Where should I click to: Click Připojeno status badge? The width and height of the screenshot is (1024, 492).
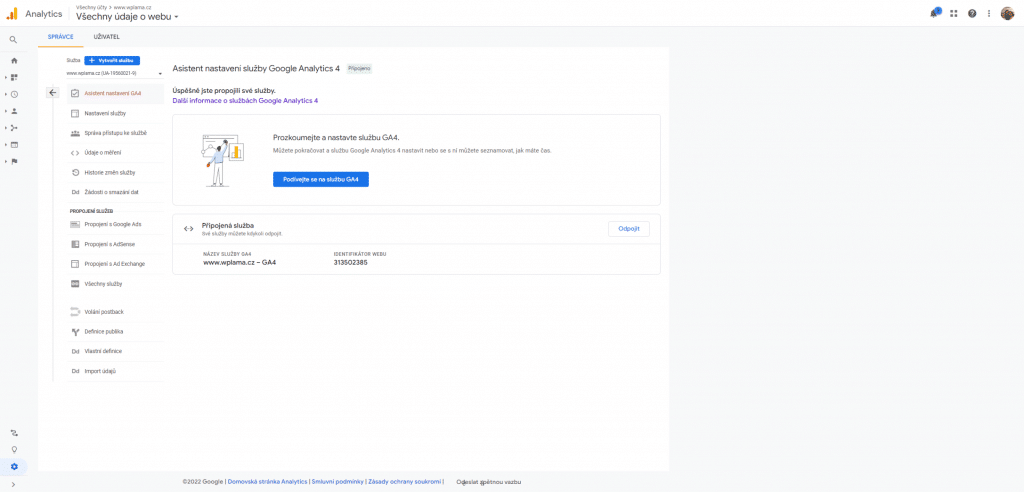(359, 68)
